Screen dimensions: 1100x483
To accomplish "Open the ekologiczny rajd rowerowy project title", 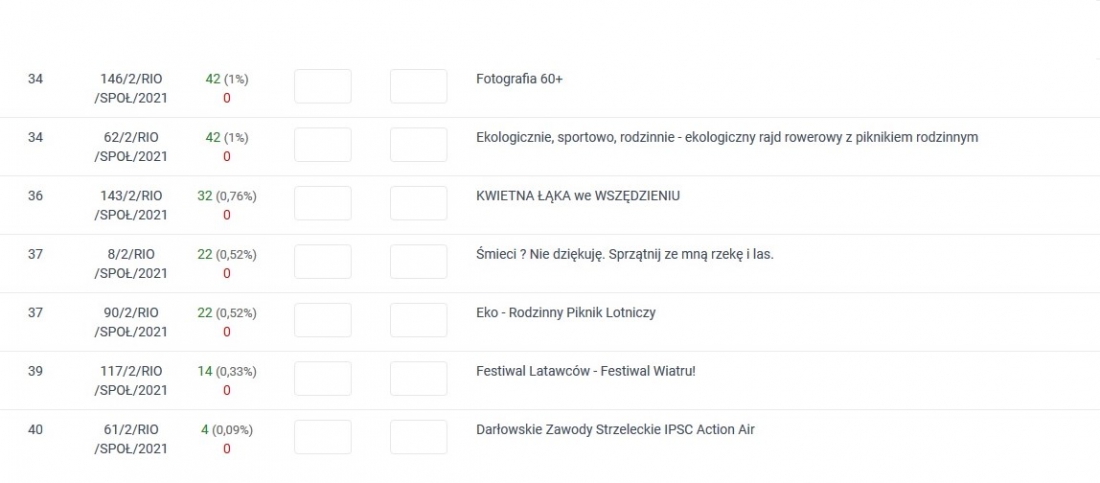I will tap(726, 137).
